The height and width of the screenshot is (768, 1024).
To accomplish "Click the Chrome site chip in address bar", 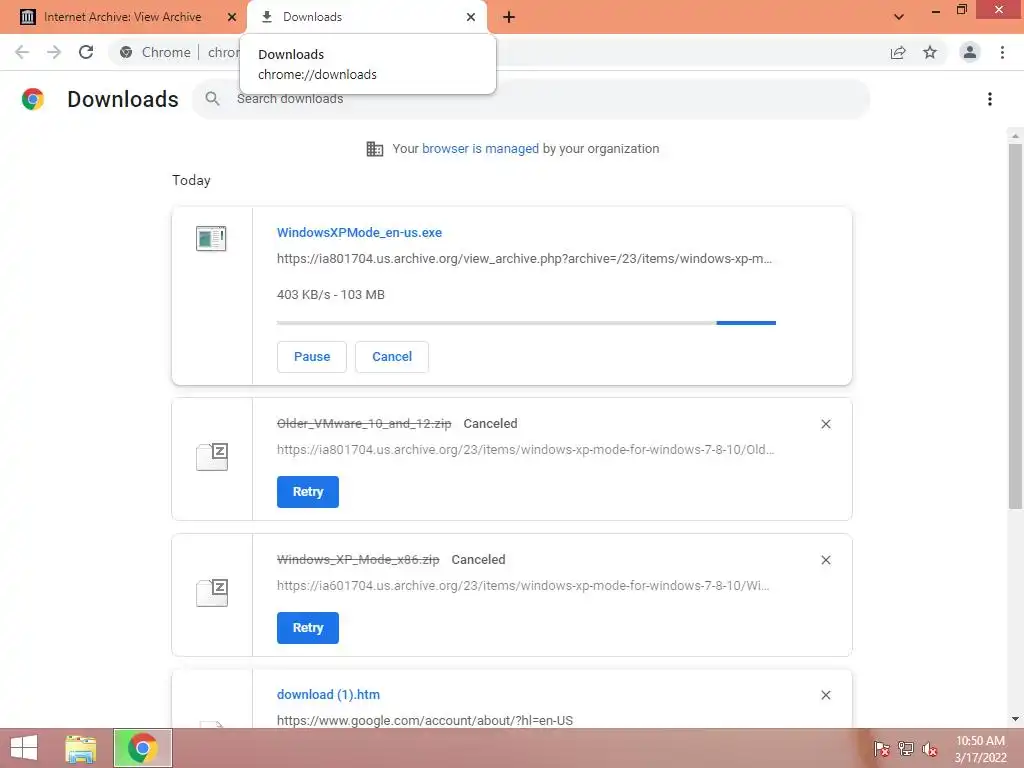I will tap(155, 52).
